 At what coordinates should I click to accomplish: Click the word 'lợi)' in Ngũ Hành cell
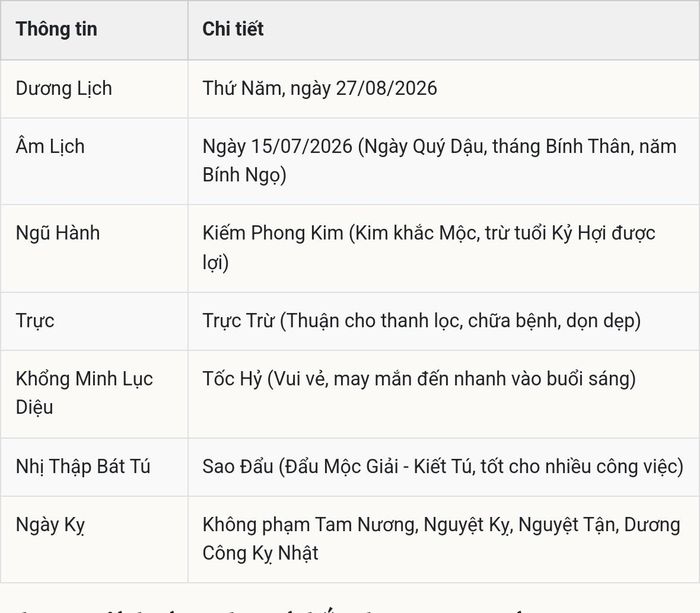click(x=216, y=263)
